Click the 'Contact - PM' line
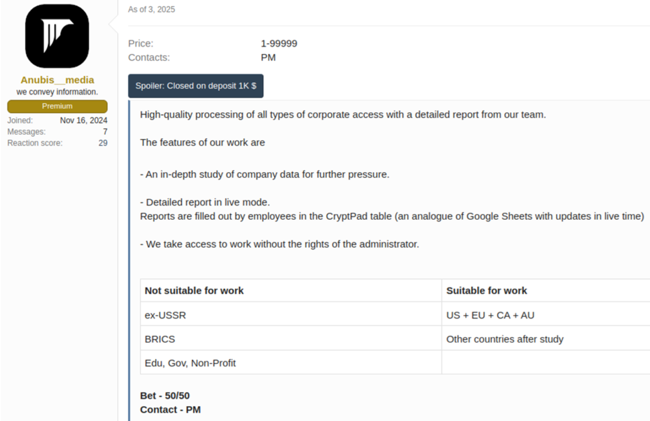The width and height of the screenshot is (650, 421). pos(170,410)
